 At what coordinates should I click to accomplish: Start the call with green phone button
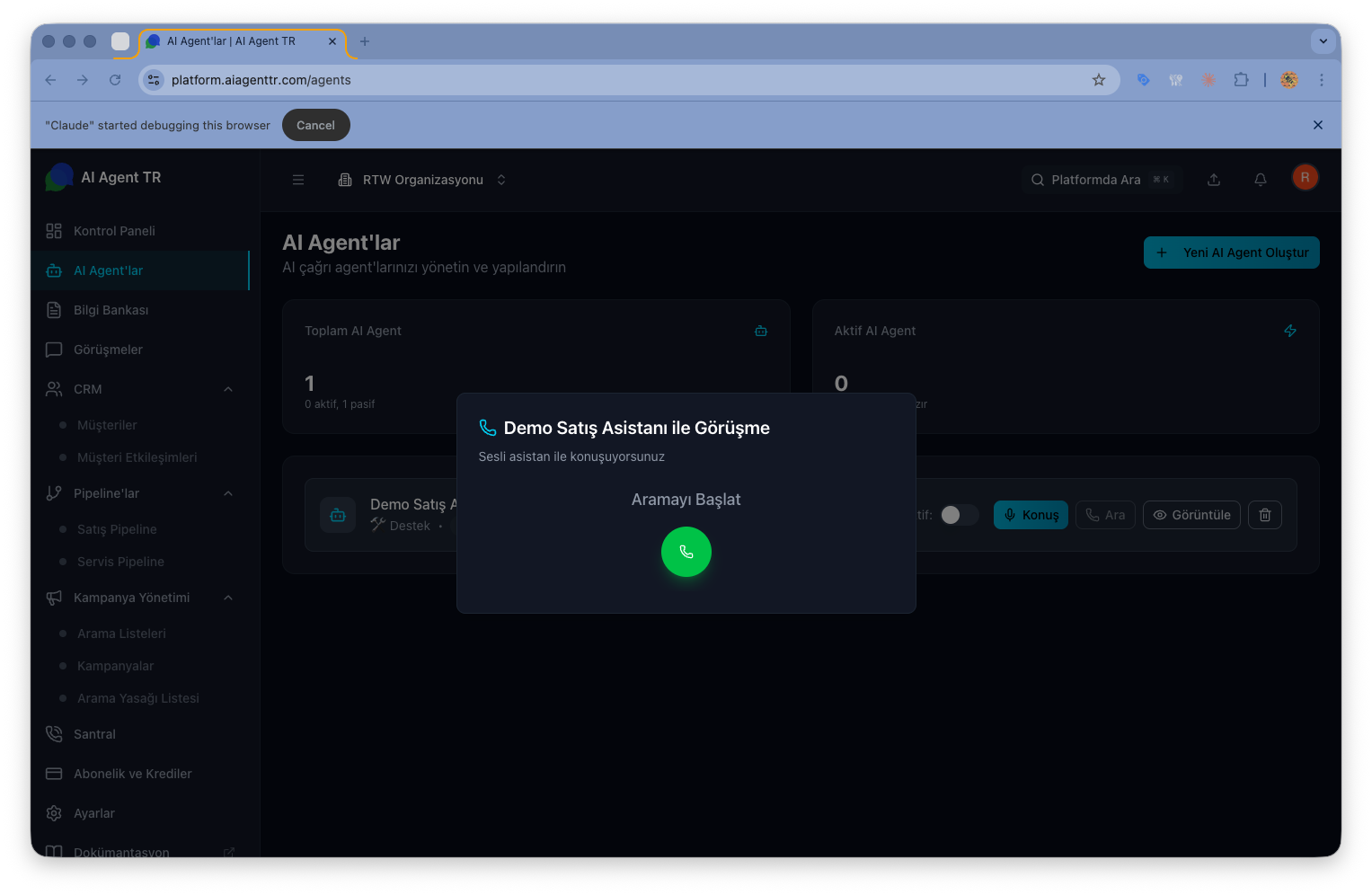click(x=686, y=552)
